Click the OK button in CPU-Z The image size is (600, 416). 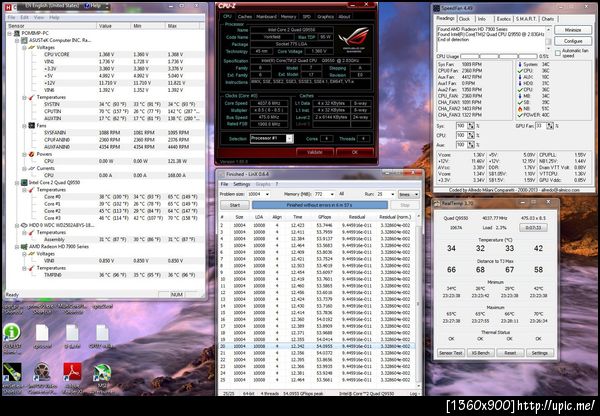point(354,152)
